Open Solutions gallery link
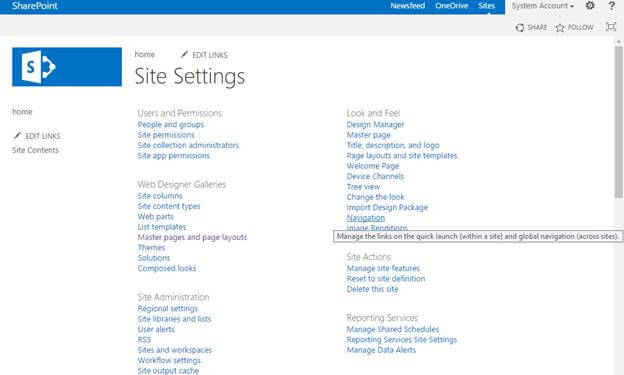This screenshot has width=624, height=375. pyautogui.click(x=154, y=258)
